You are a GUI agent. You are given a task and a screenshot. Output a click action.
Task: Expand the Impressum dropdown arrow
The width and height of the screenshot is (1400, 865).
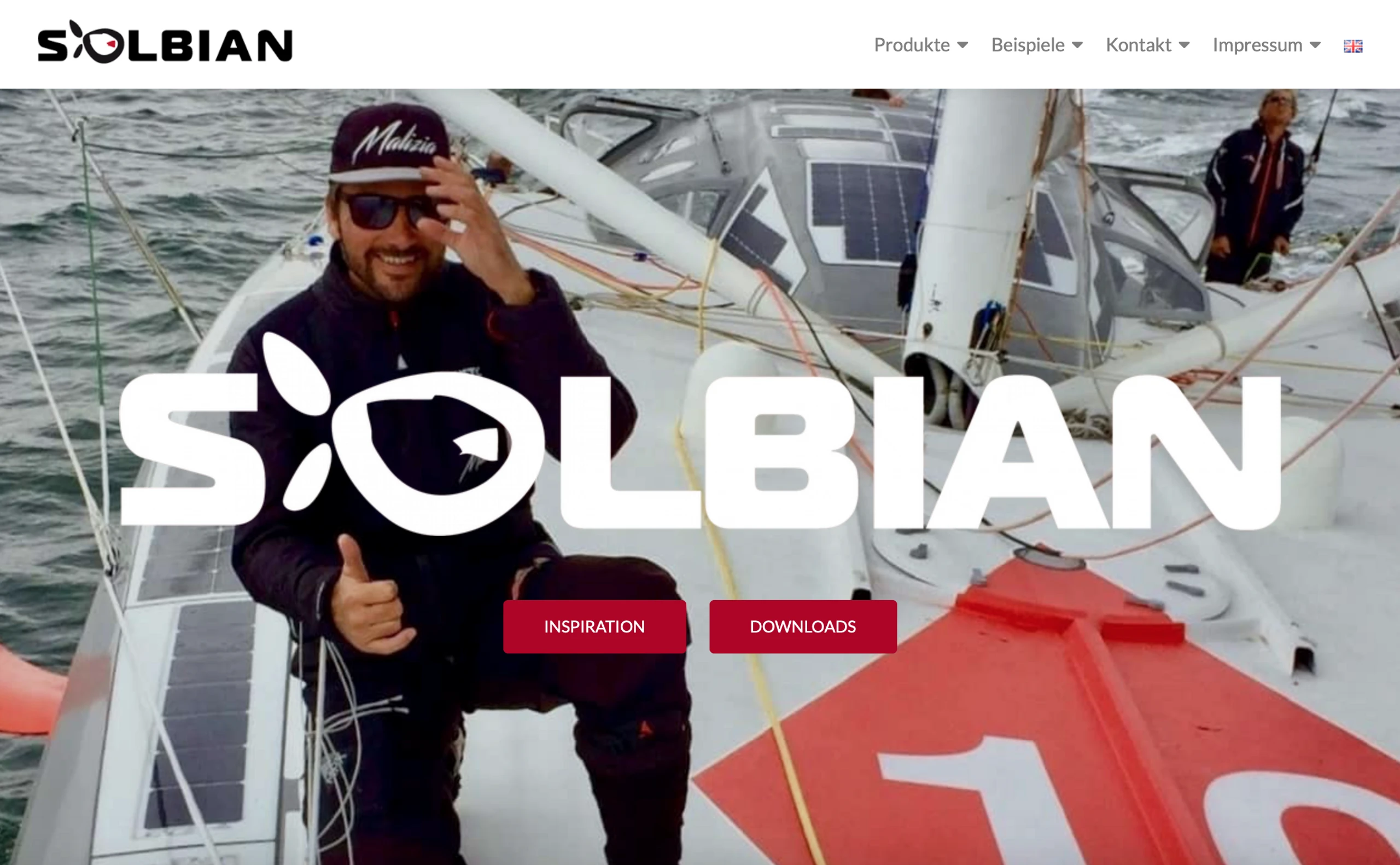tap(1315, 45)
